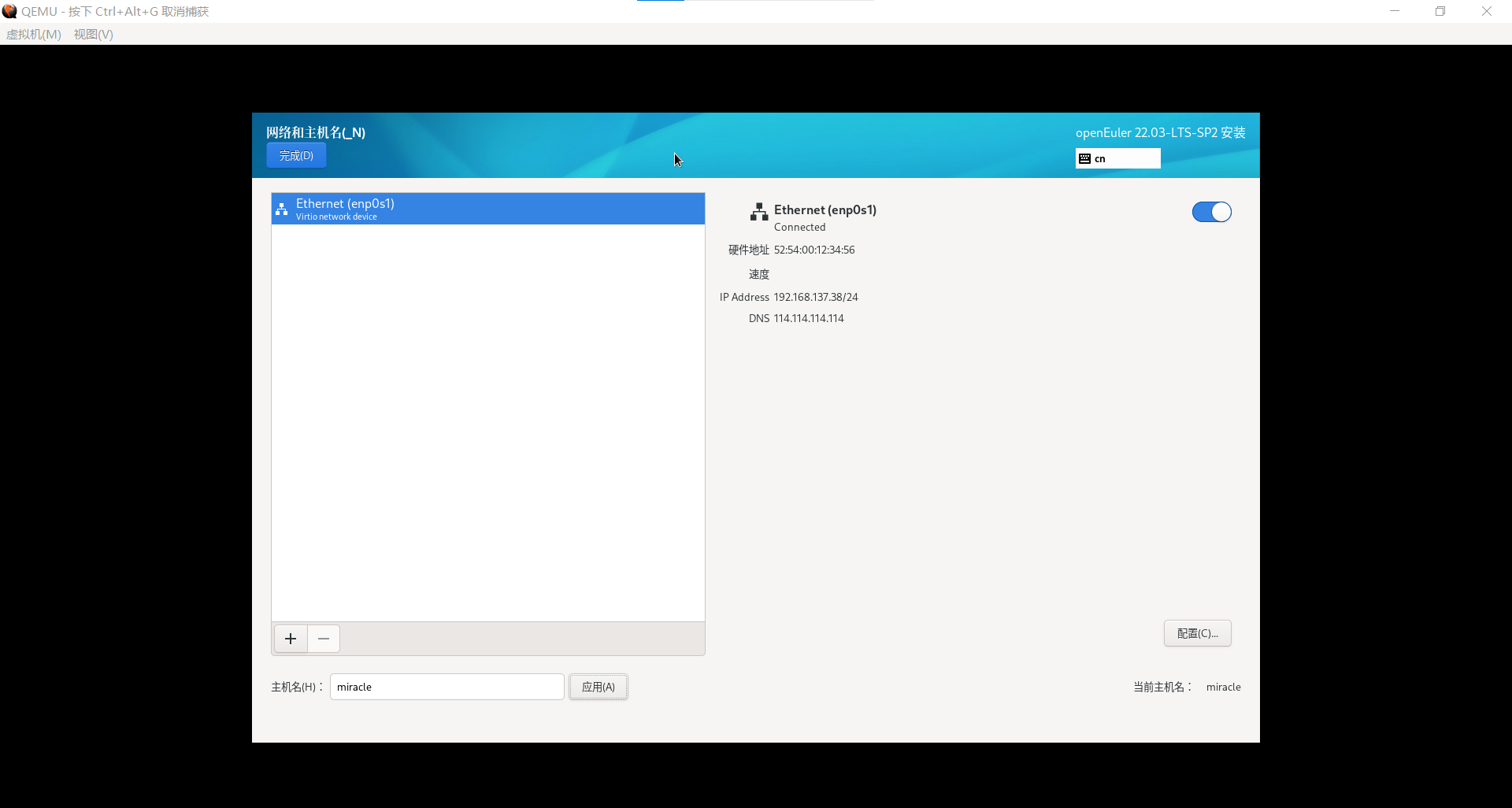Click the 网络和主机名(_N) heading
1512x808 pixels.
coord(316,132)
